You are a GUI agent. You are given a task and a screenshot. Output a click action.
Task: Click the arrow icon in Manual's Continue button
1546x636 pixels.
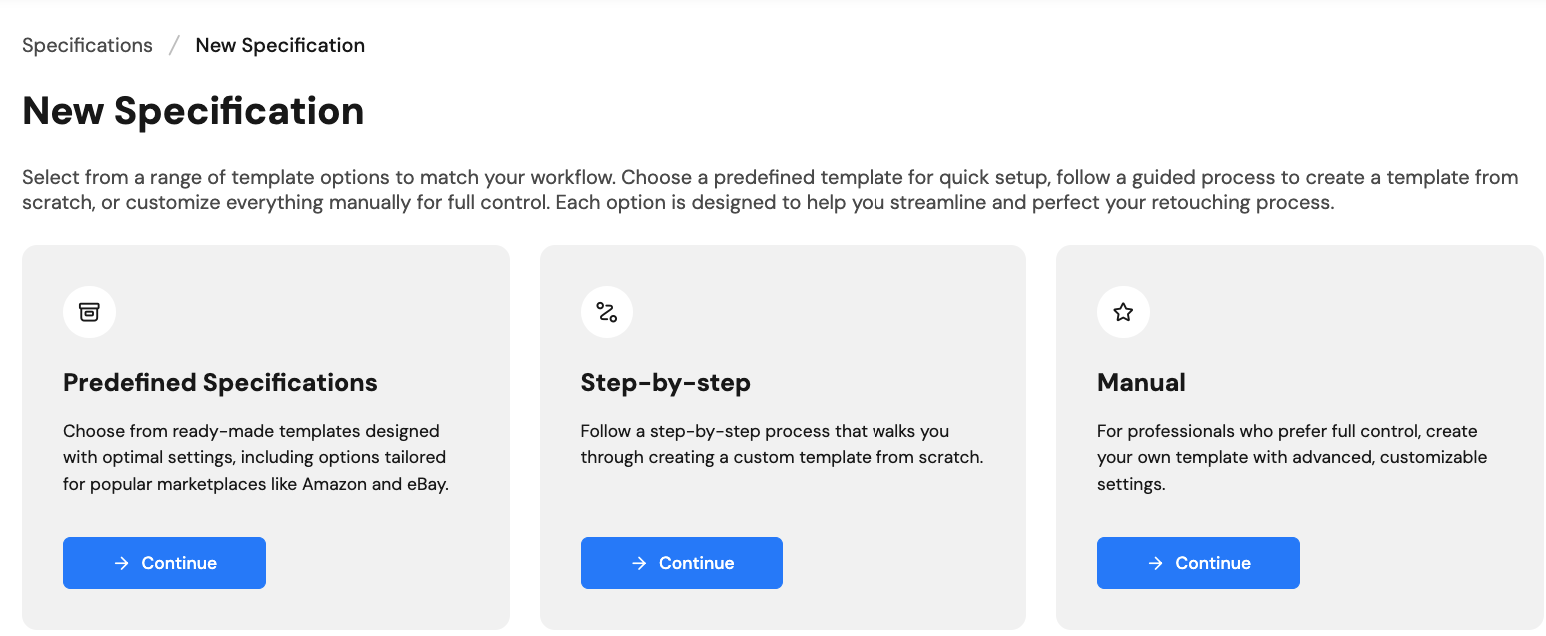tap(1156, 563)
